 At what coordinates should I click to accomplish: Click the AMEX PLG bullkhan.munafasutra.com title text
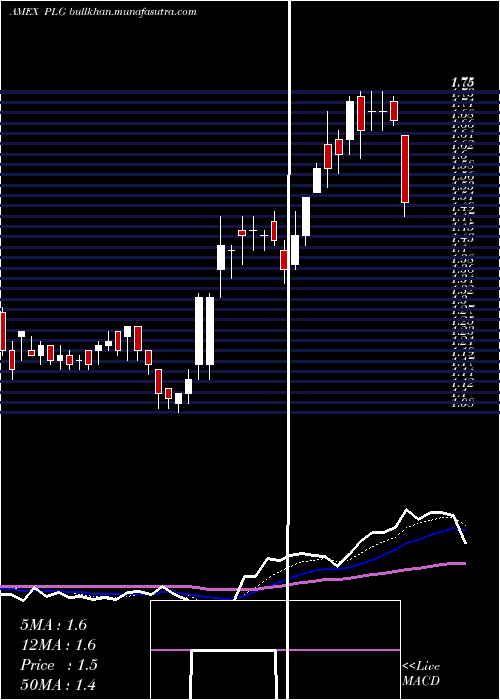103,12
